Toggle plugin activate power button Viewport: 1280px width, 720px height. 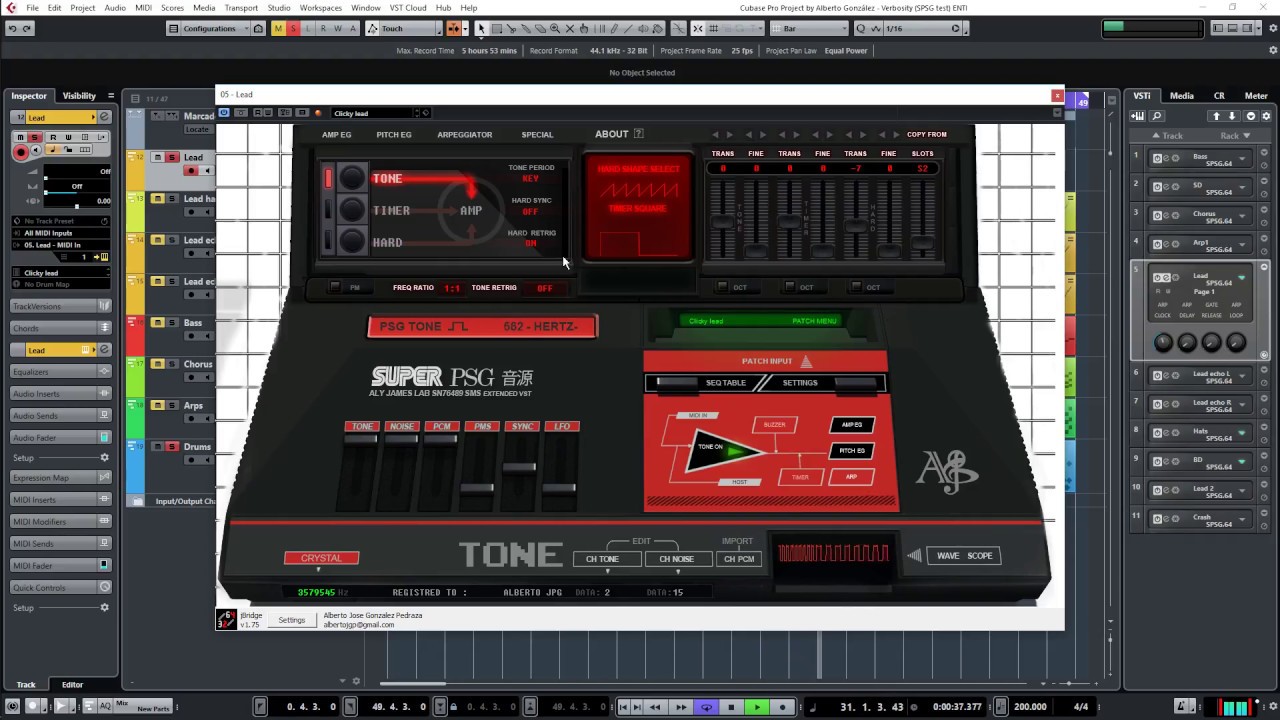(x=224, y=113)
